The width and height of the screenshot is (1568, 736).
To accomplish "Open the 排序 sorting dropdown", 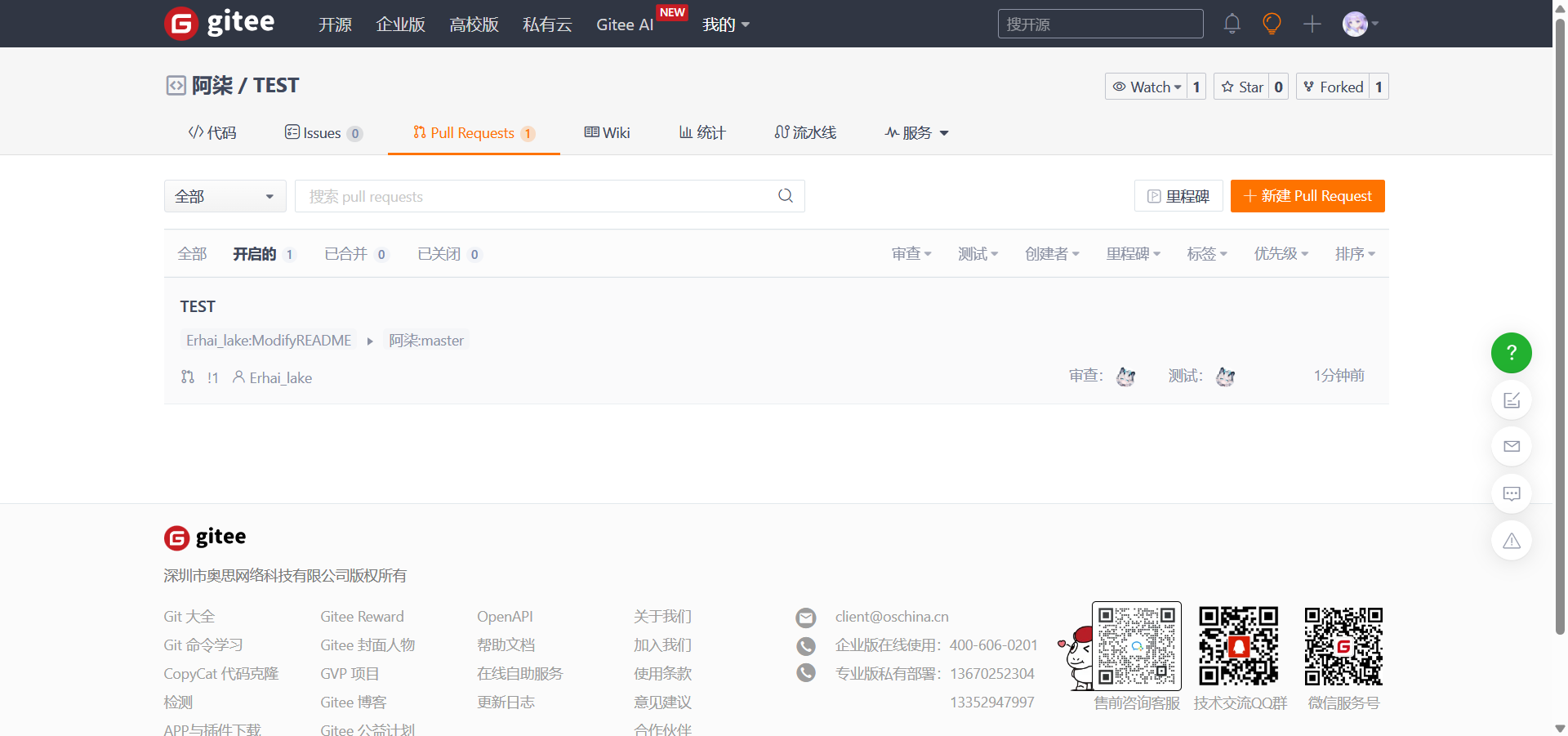I will 1355,253.
